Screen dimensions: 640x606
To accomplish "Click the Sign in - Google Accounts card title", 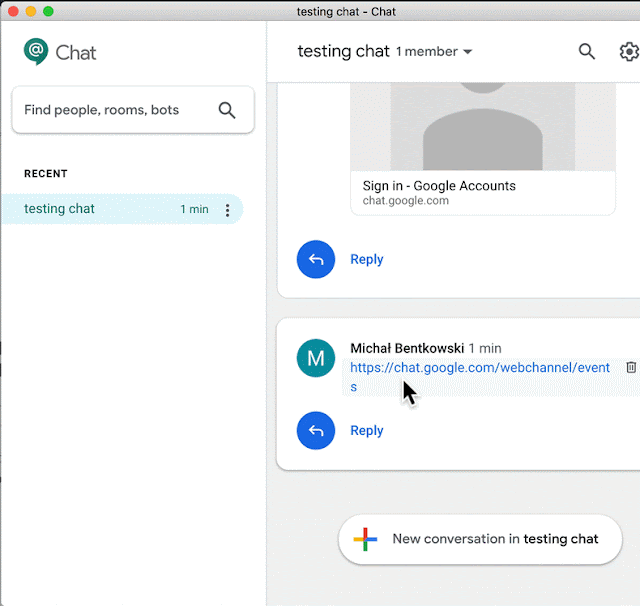I will point(439,186).
